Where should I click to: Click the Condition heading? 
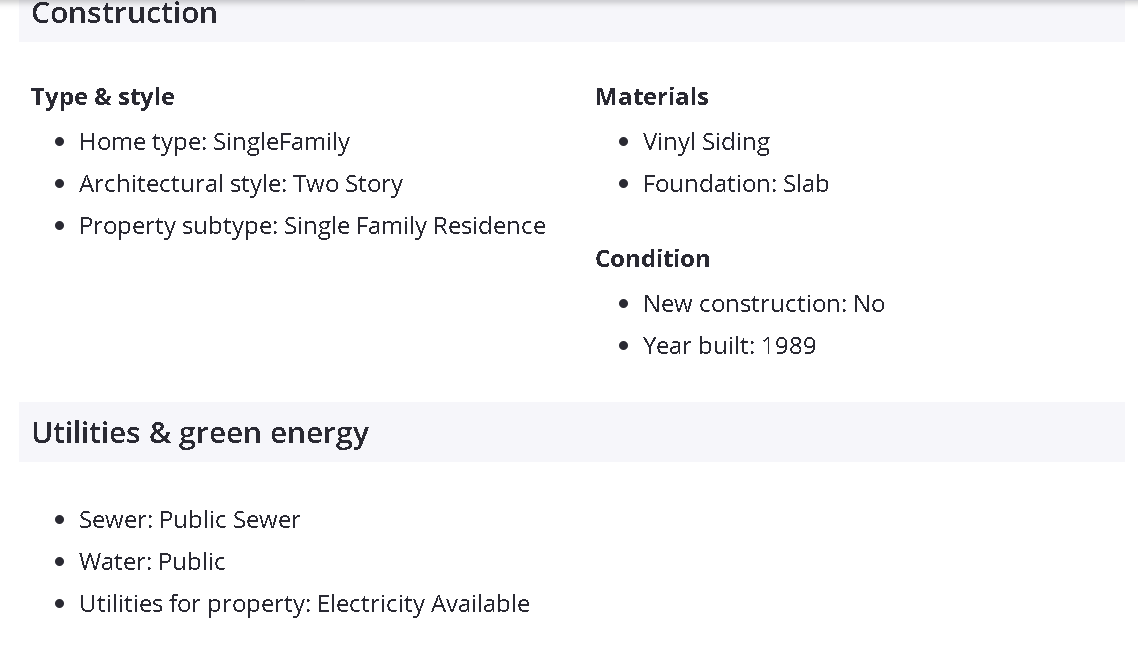tap(653, 259)
